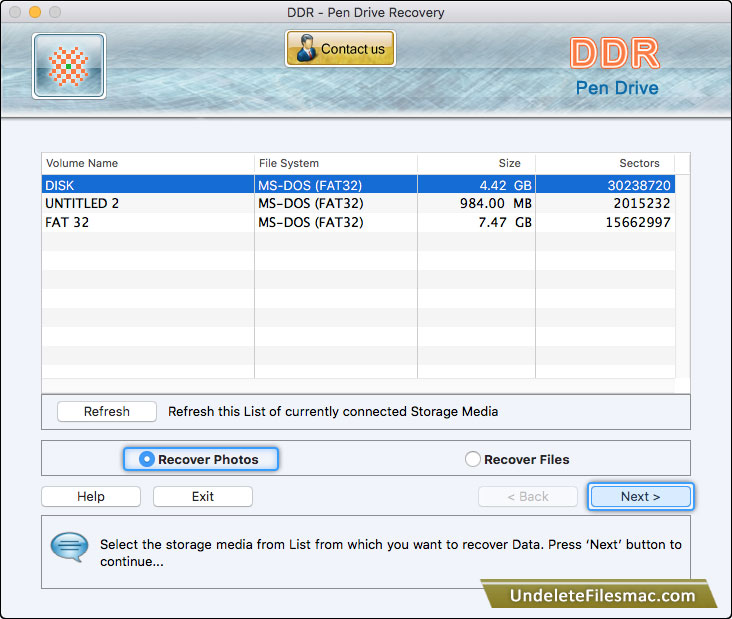Open the Contact us button

340,49
